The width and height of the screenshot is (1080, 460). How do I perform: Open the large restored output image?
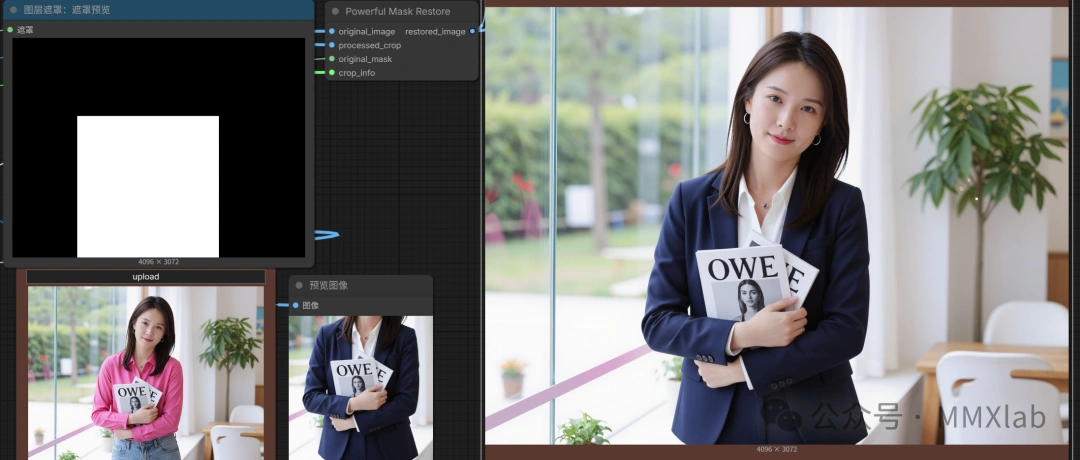(x=776, y=225)
